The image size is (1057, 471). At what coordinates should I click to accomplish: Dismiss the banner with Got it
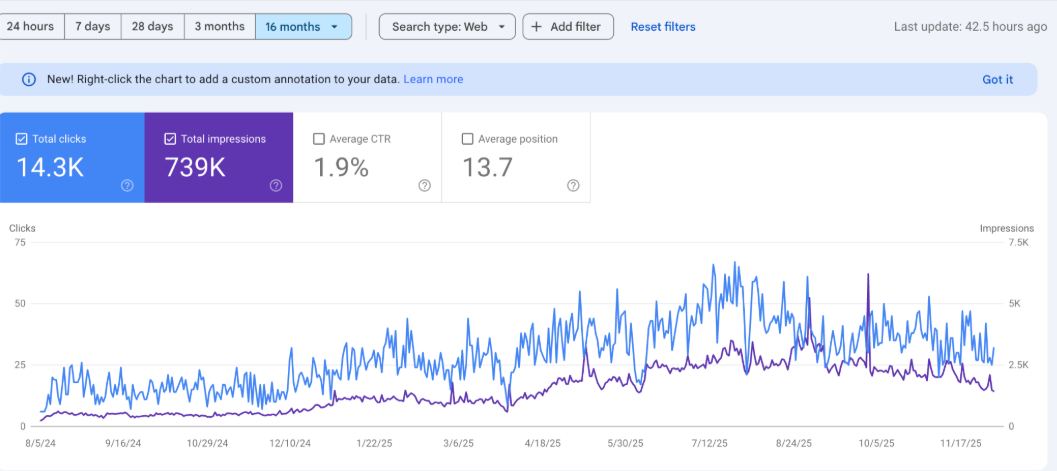point(997,80)
